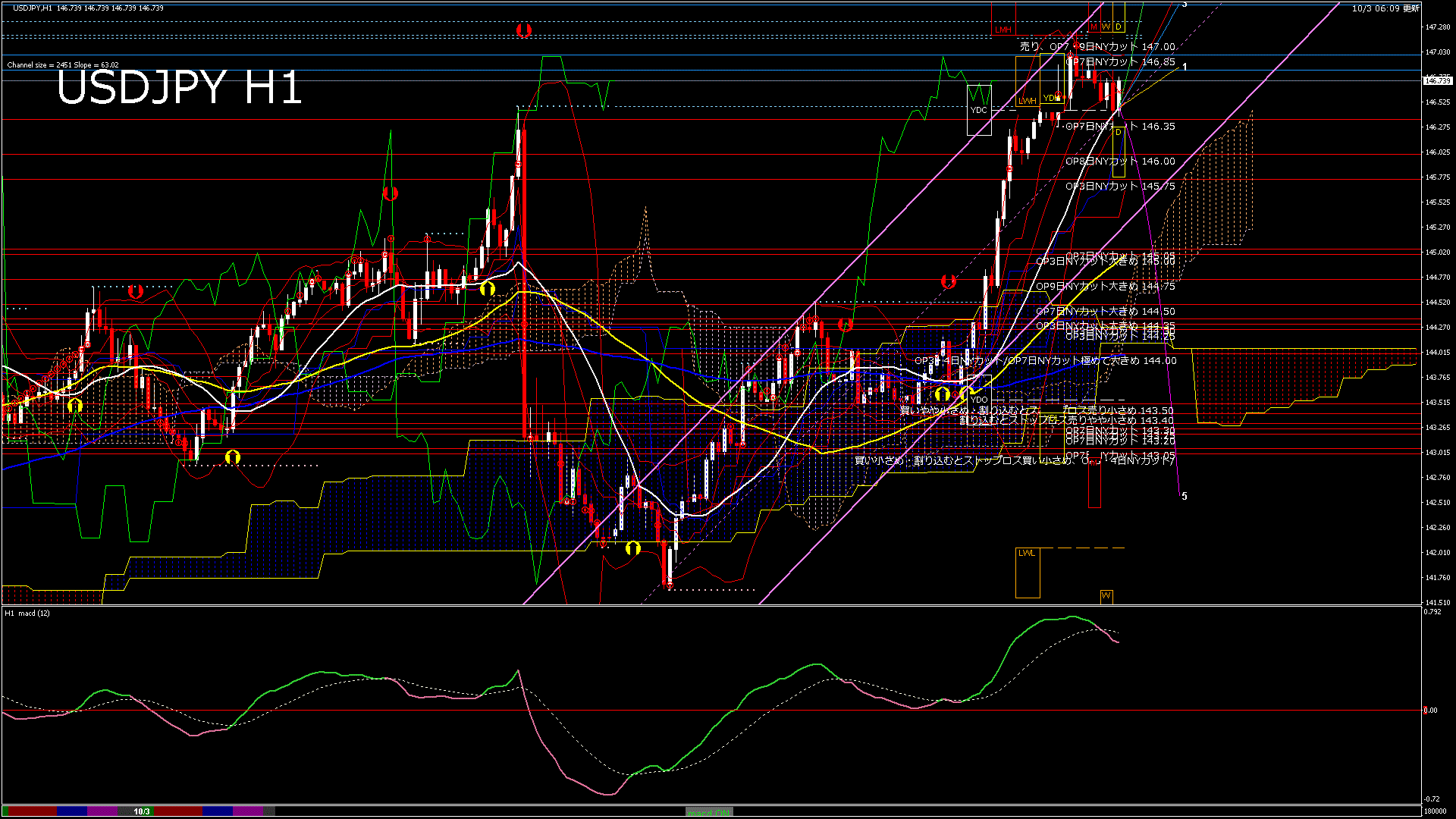Select the red M period label
Image resolution: width=1456 pixels, height=819 pixels.
tap(1094, 27)
